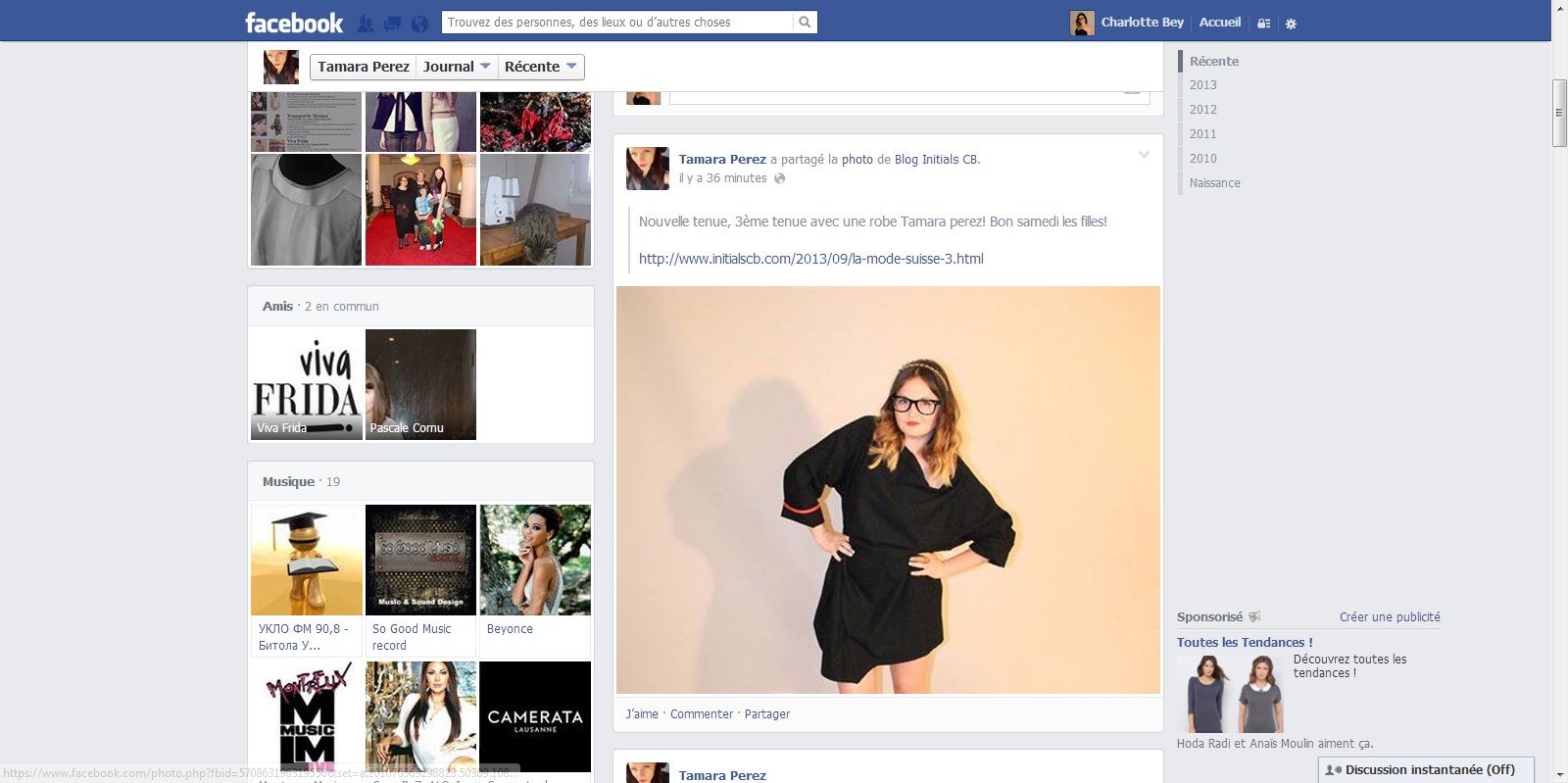
Task: Open the shared photo of black dress
Action: (x=888, y=490)
